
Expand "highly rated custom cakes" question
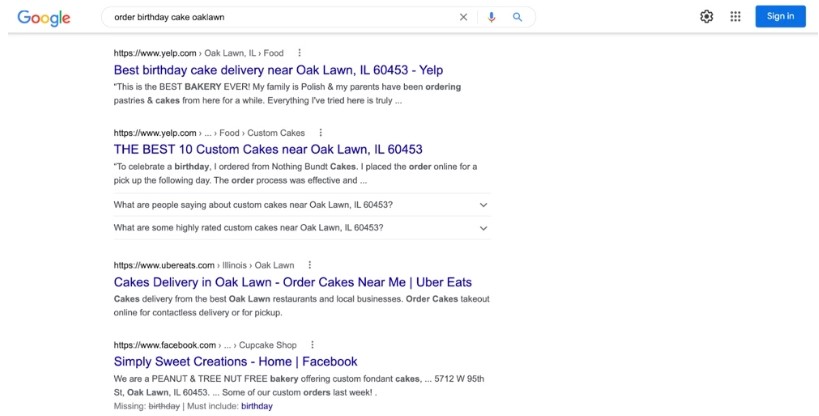coord(483,228)
